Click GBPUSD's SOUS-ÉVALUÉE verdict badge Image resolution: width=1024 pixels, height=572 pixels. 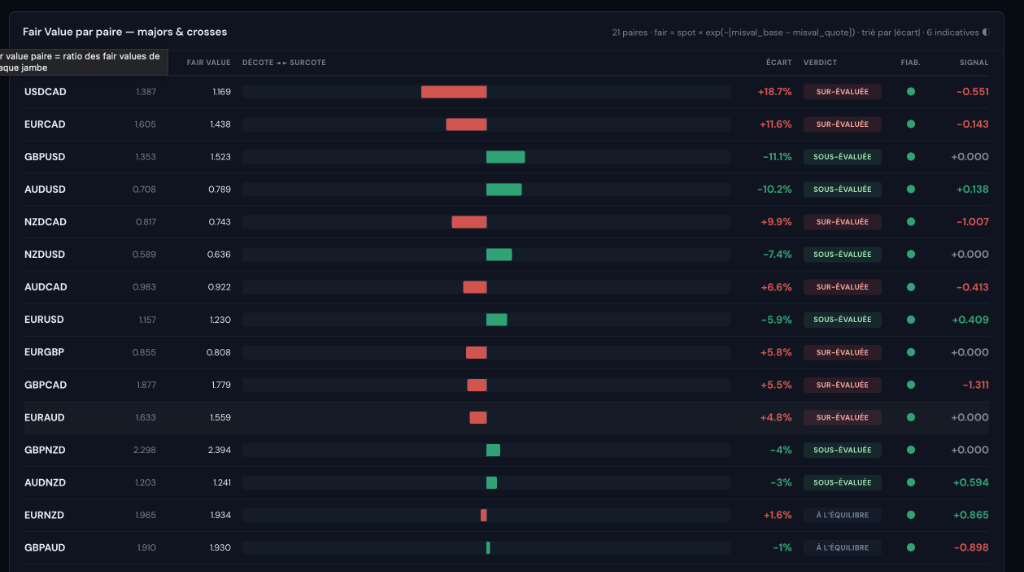[x=842, y=157]
